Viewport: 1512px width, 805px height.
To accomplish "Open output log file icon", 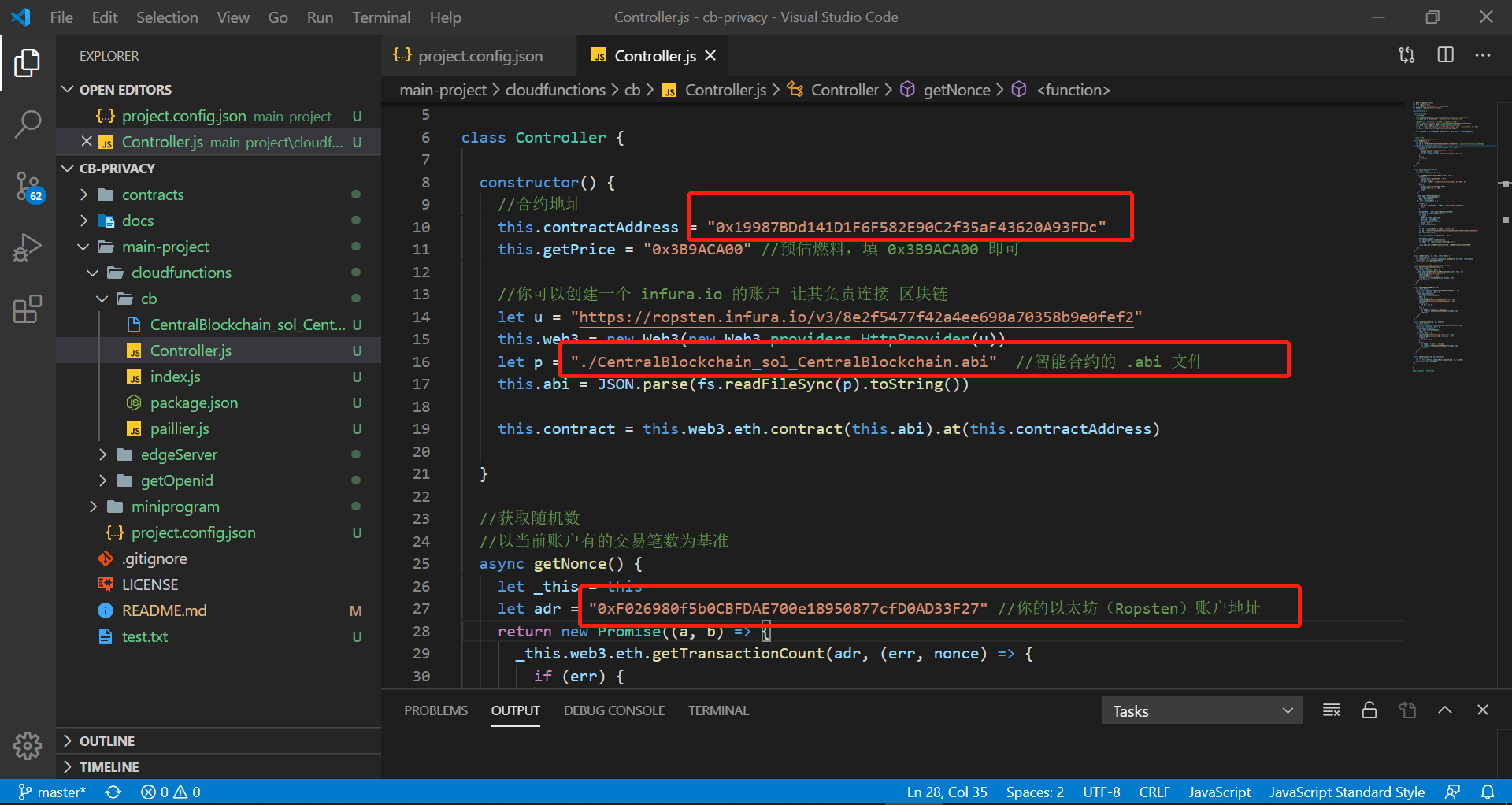I will [1407, 710].
